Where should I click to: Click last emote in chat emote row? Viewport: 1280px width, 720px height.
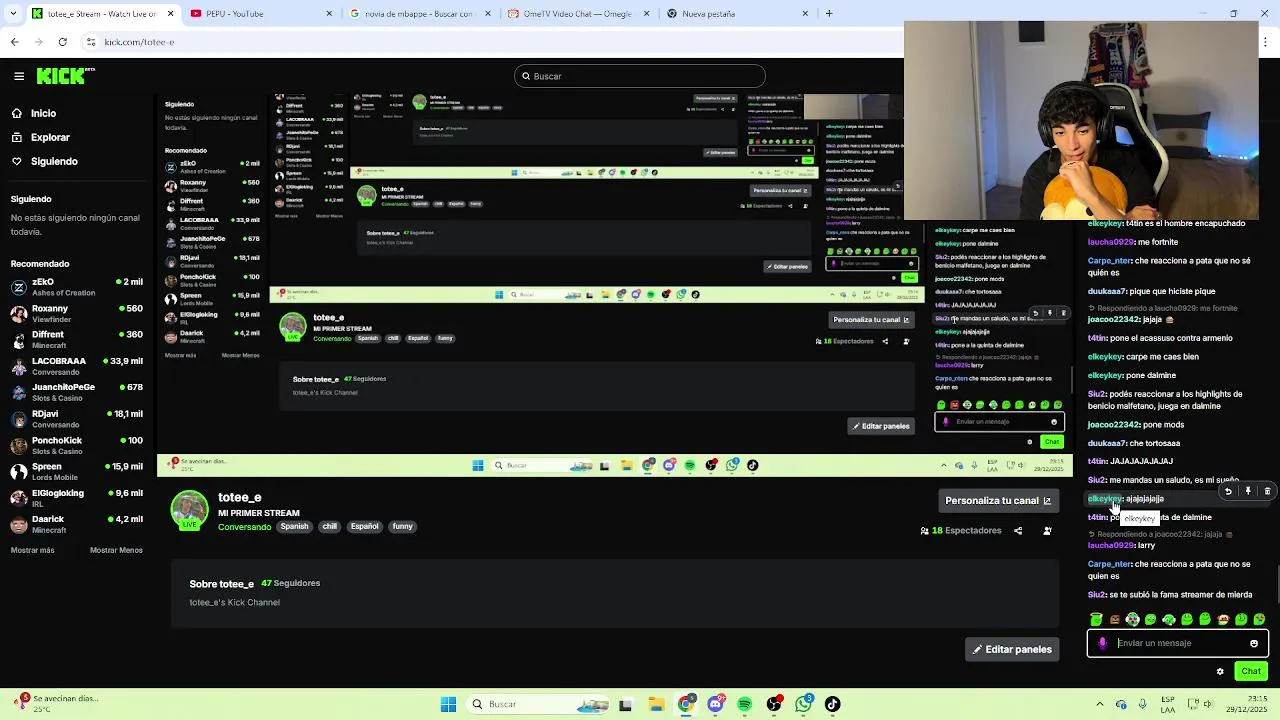[1259, 619]
